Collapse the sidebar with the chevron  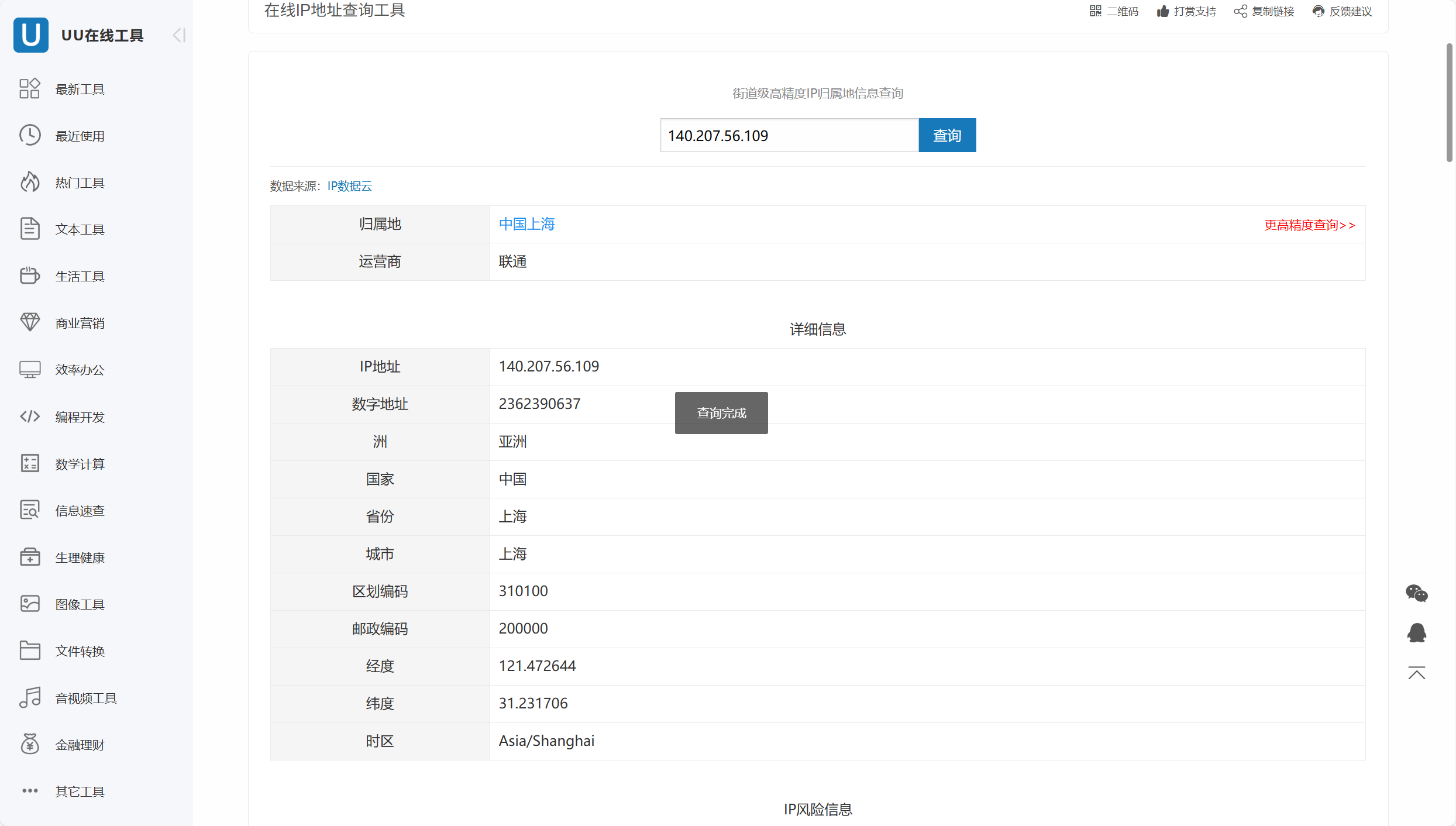(x=178, y=35)
